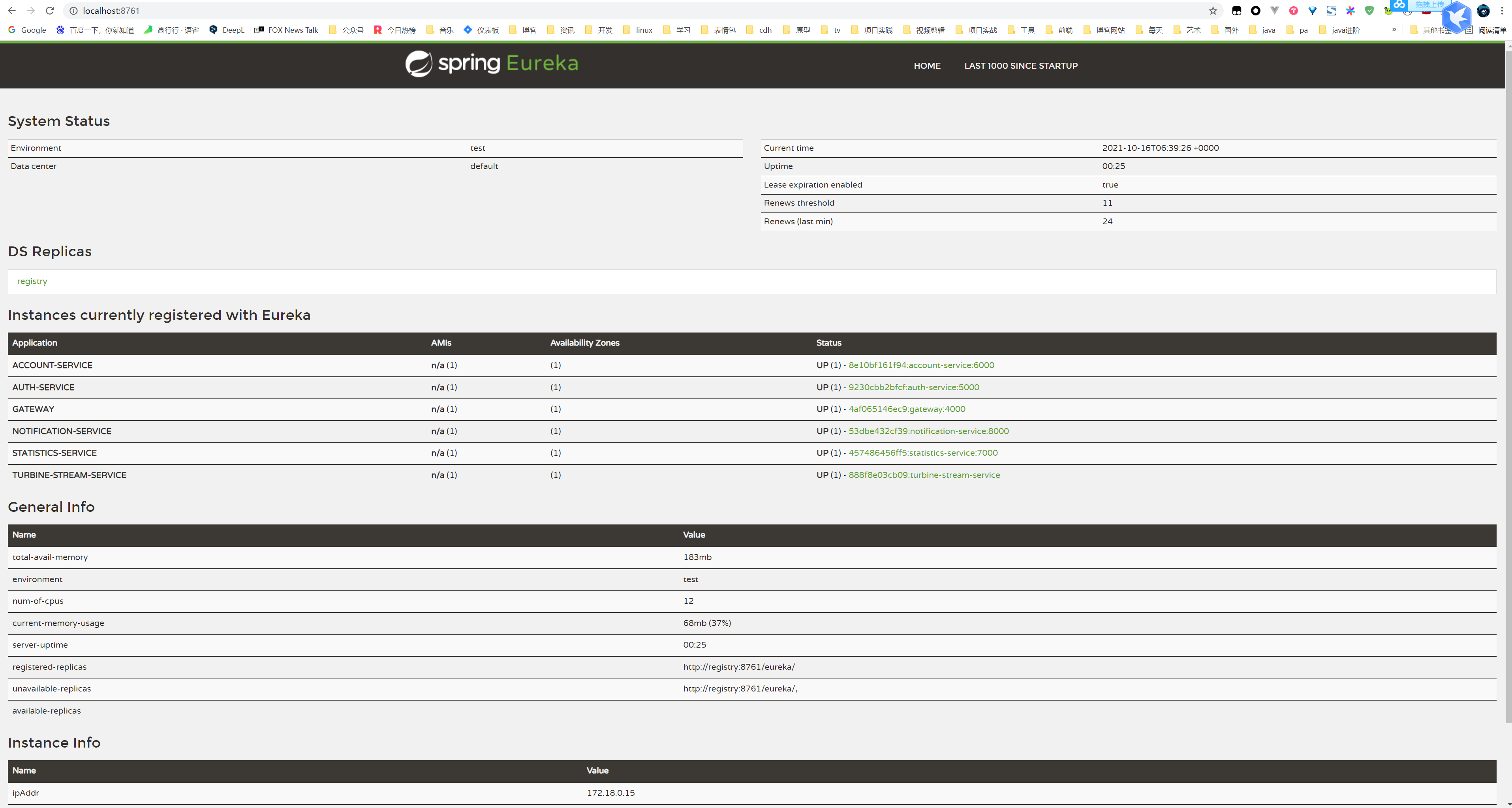The width and height of the screenshot is (1512, 808).
Task: Open the Baidu bookmark
Action: pyautogui.click(x=95, y=30)
